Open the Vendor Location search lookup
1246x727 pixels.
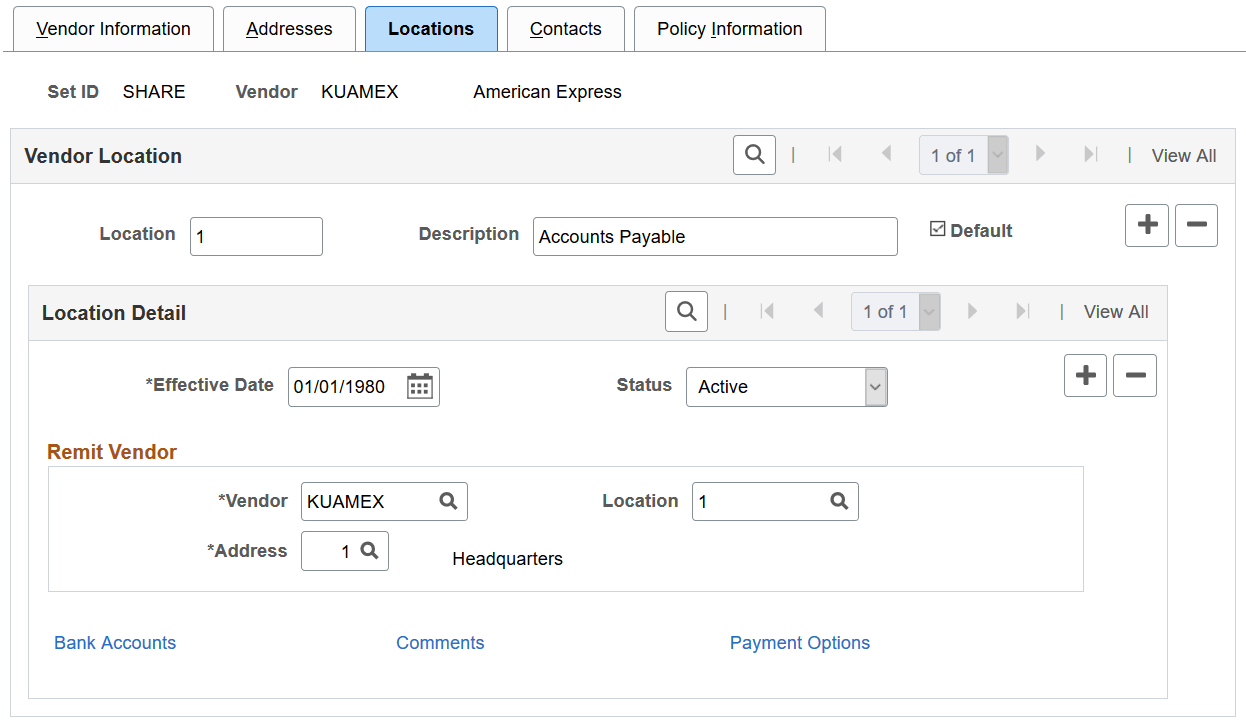coord(754,155)
